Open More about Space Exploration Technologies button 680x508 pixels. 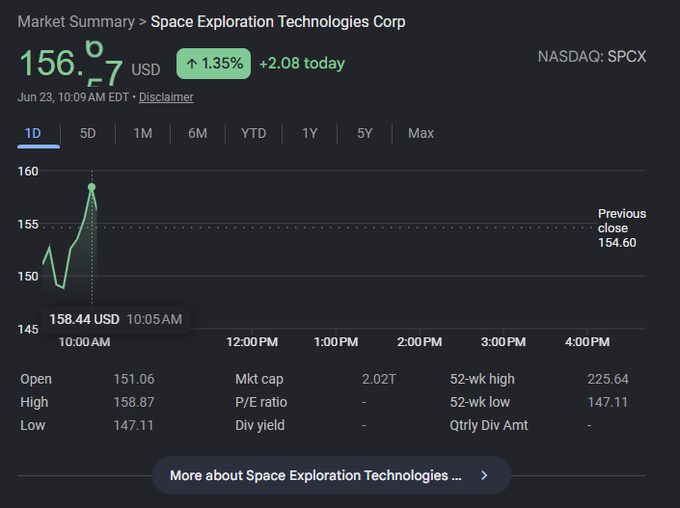tap(332, 475)
